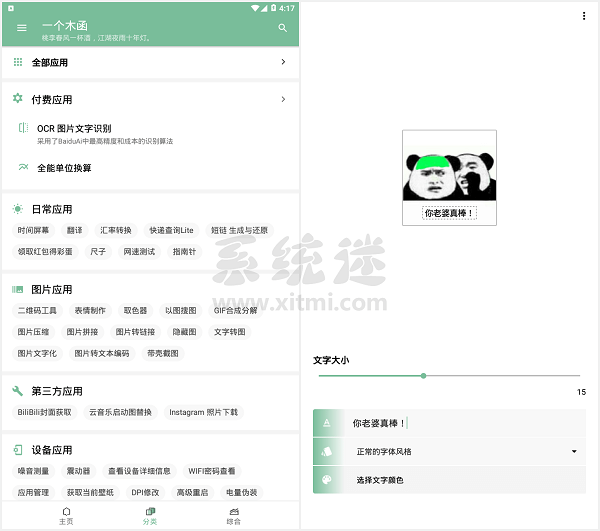Screen dimensions: 600x531
Task: Open the 取色器 chip
Action: pos(135,310)
